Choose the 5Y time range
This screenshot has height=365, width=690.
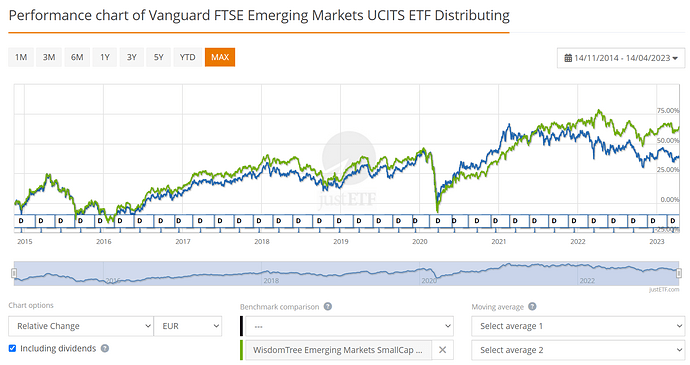click(x=158, y=57)
